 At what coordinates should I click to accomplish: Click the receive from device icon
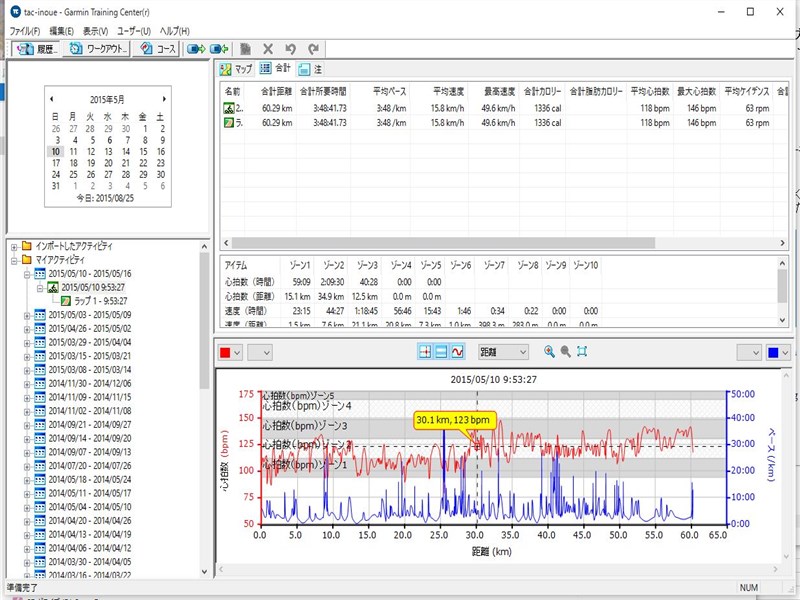pos(219,49)
